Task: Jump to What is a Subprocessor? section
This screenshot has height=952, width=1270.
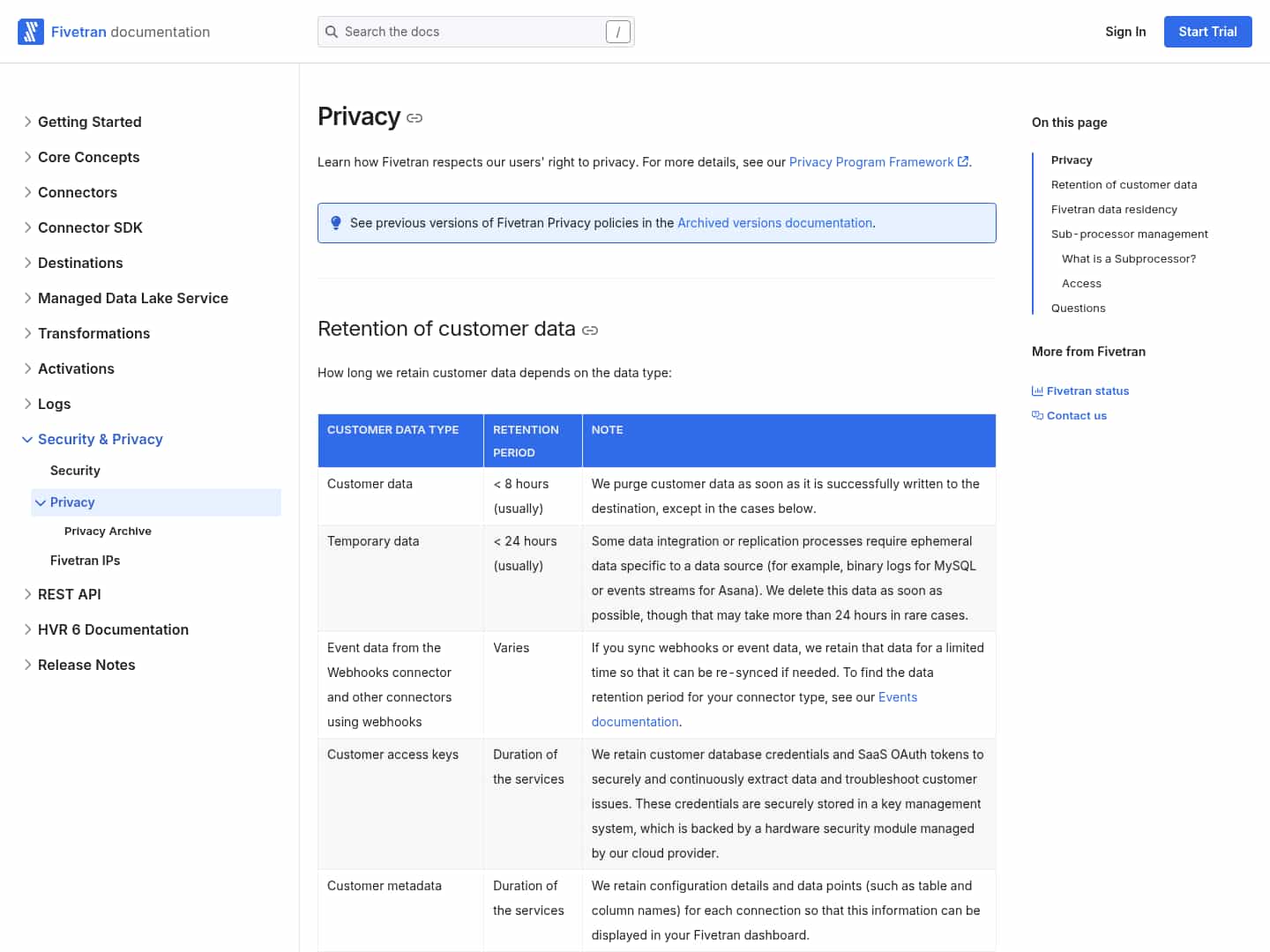Action: tap(1129, 258)
